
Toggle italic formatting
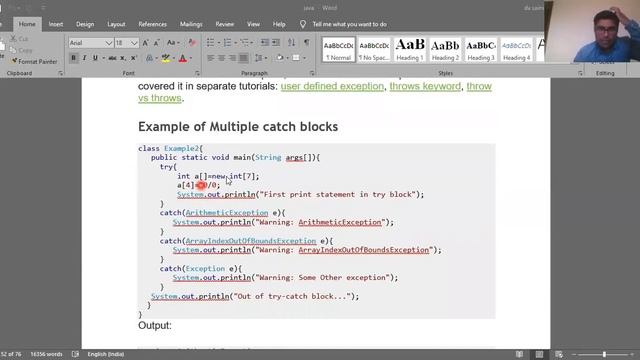[84, 58]
